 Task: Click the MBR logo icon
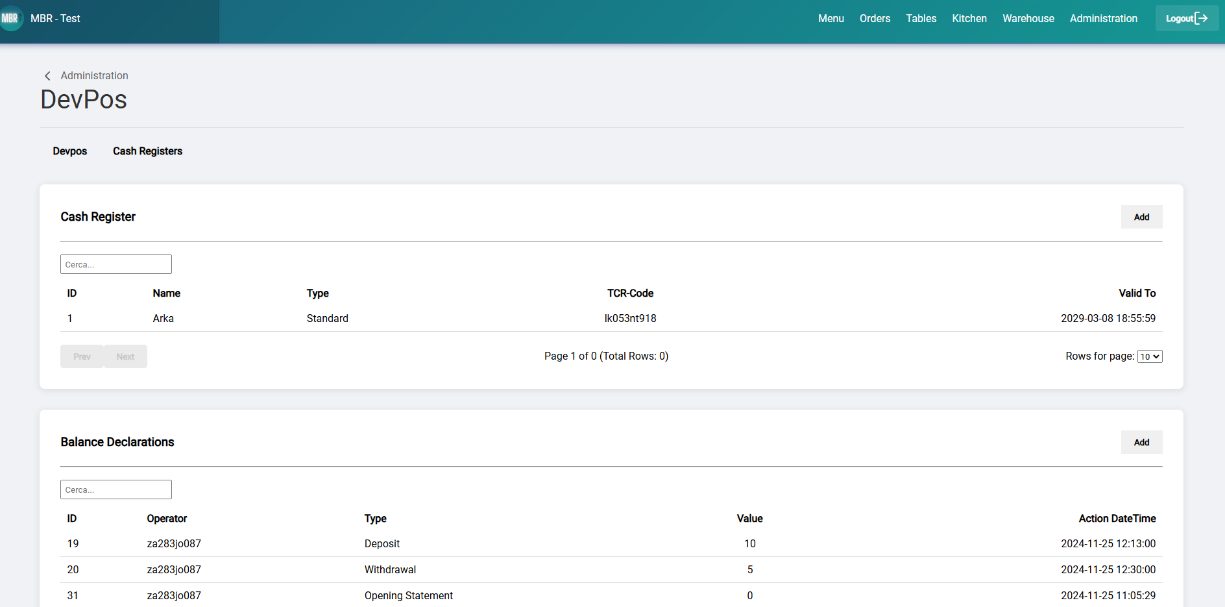pyautogui.click(x=10, y=18)
